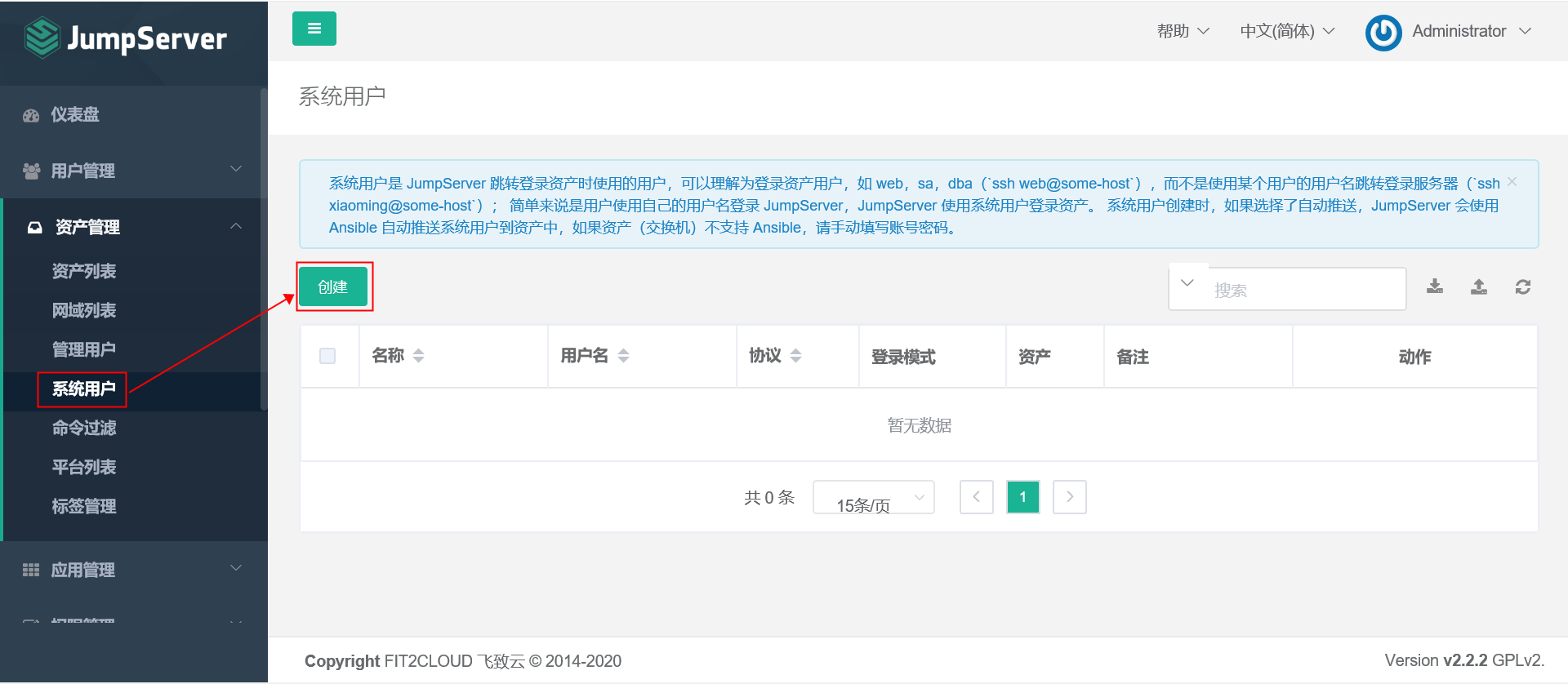The height and width of the screenshot is (684, 1568).
Task: Open 管理用户 in the sidebar
Action: 84,349
